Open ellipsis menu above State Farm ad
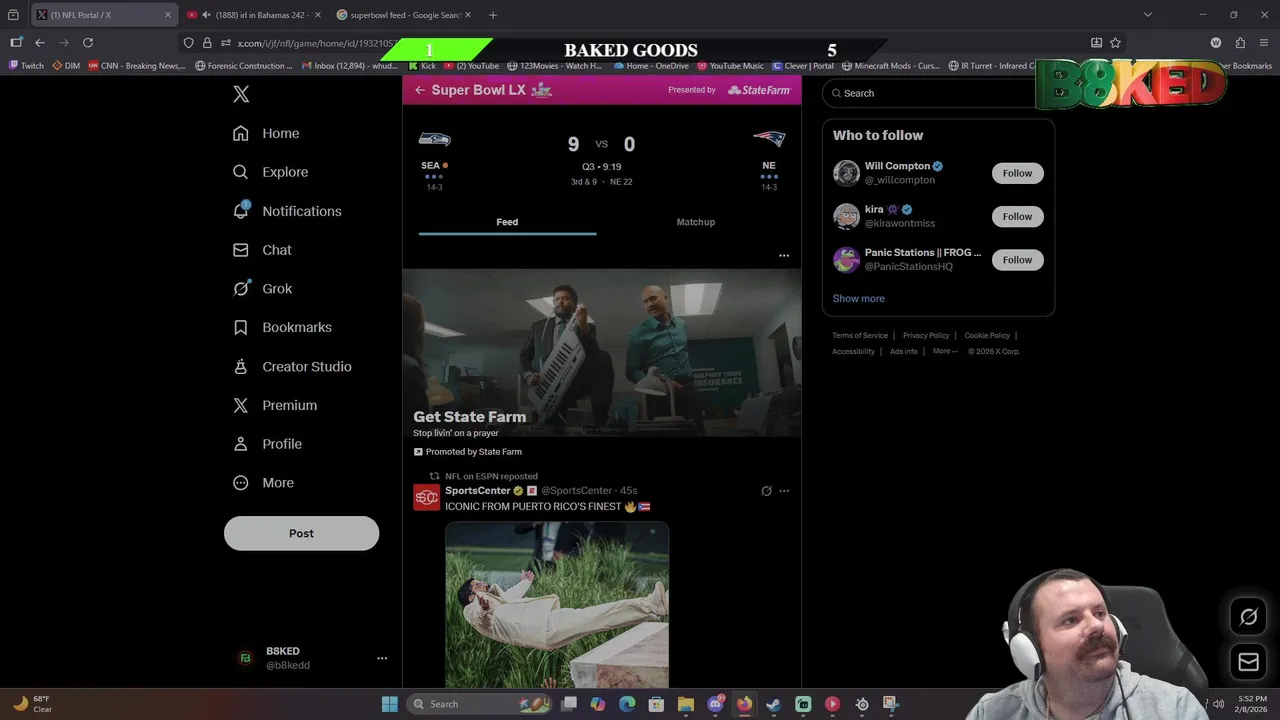This screenshot has width=1280, height=720. 784,255
